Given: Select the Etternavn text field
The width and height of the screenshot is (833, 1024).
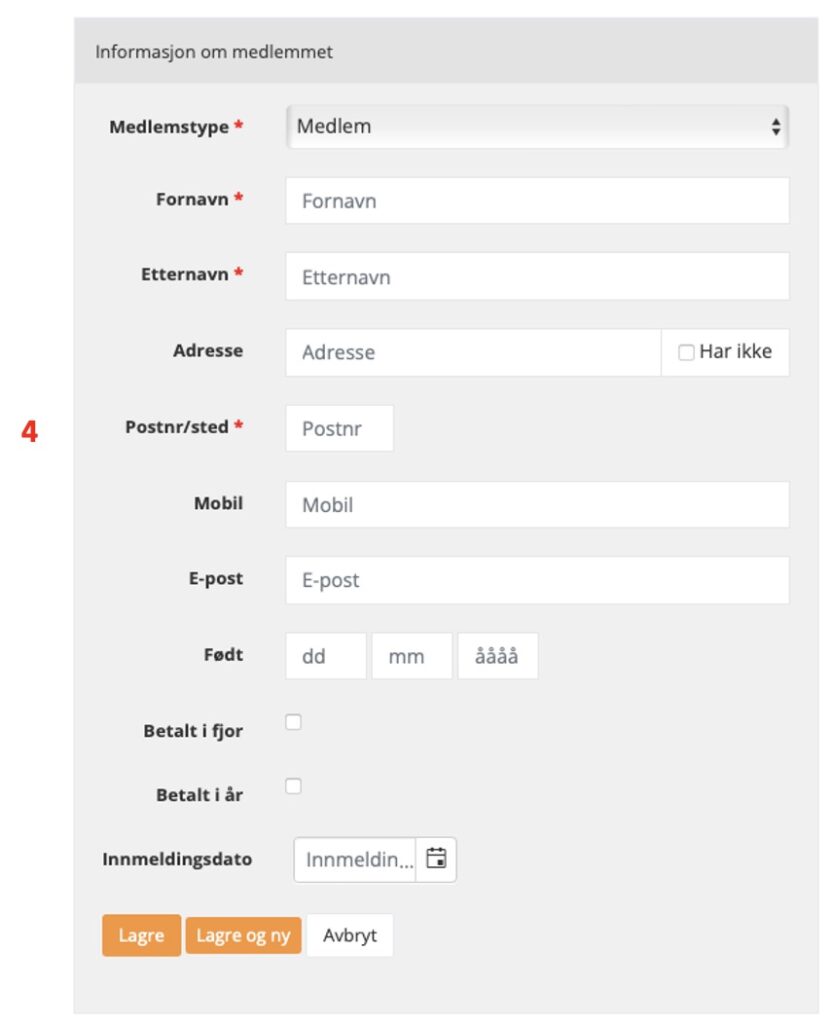Looking at the screenshot, I should pos(537,276).
